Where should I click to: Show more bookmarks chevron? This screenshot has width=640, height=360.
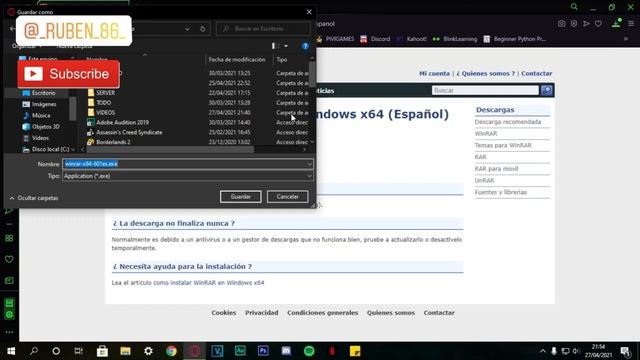pos(626,39)
